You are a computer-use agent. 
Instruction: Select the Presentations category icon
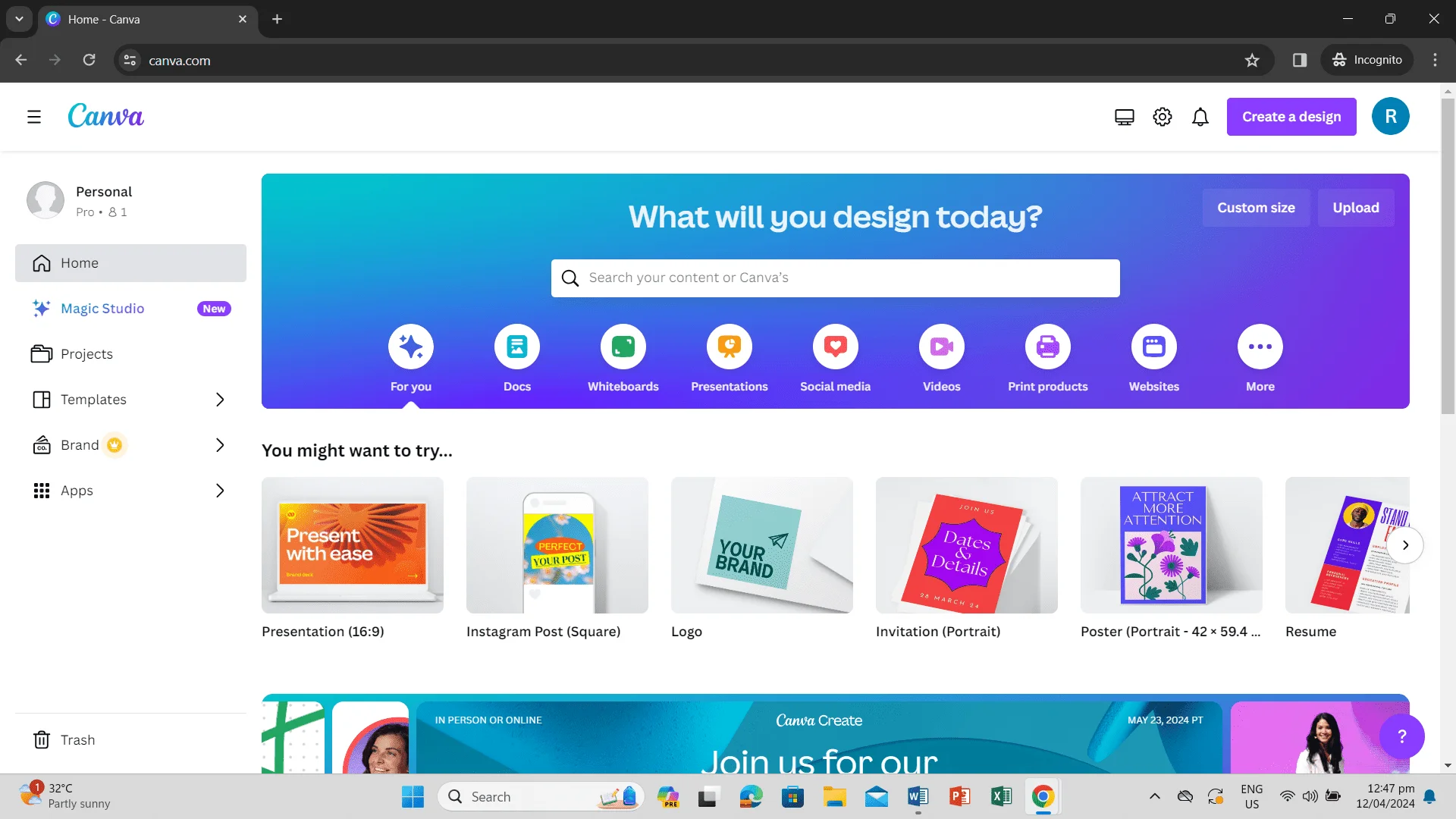pos(730,347)
